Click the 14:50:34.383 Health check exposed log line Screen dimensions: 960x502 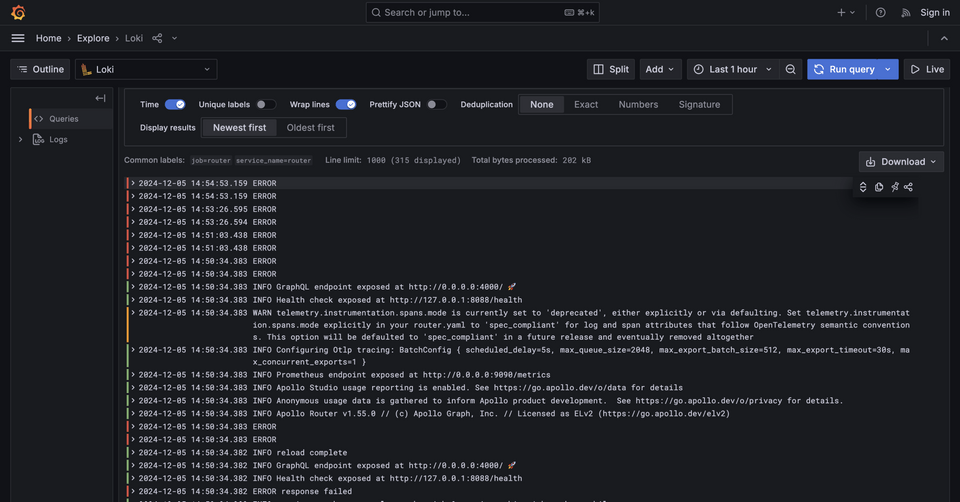tap(388, 300)
